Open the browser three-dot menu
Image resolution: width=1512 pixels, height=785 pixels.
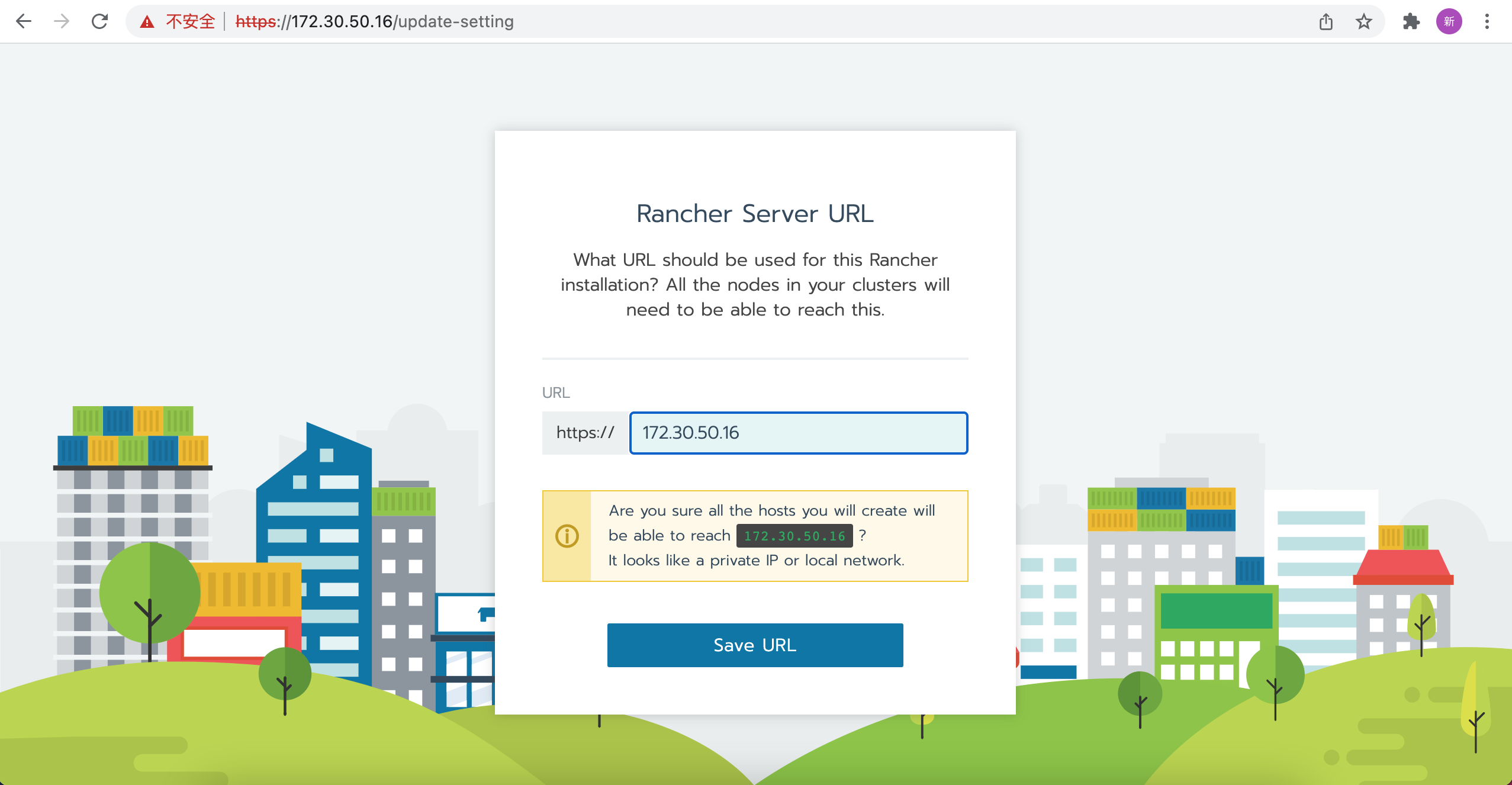[1487, 22]
